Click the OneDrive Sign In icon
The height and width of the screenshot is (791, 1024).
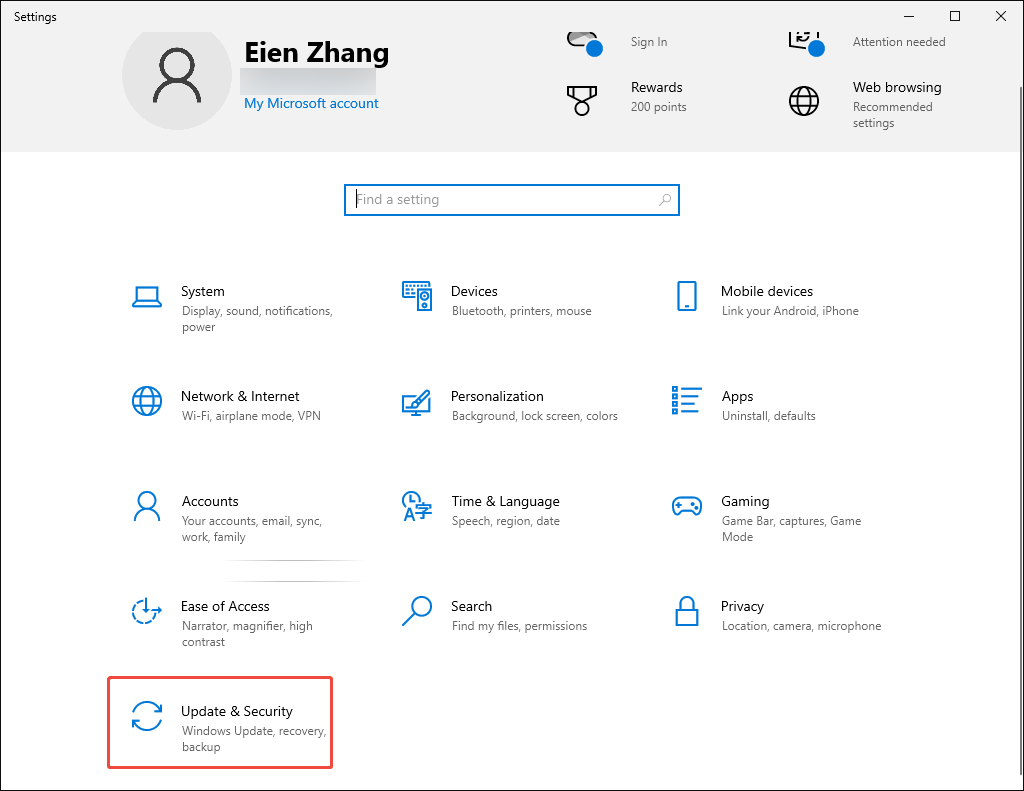pyautogui.click(x=585, y=40)
